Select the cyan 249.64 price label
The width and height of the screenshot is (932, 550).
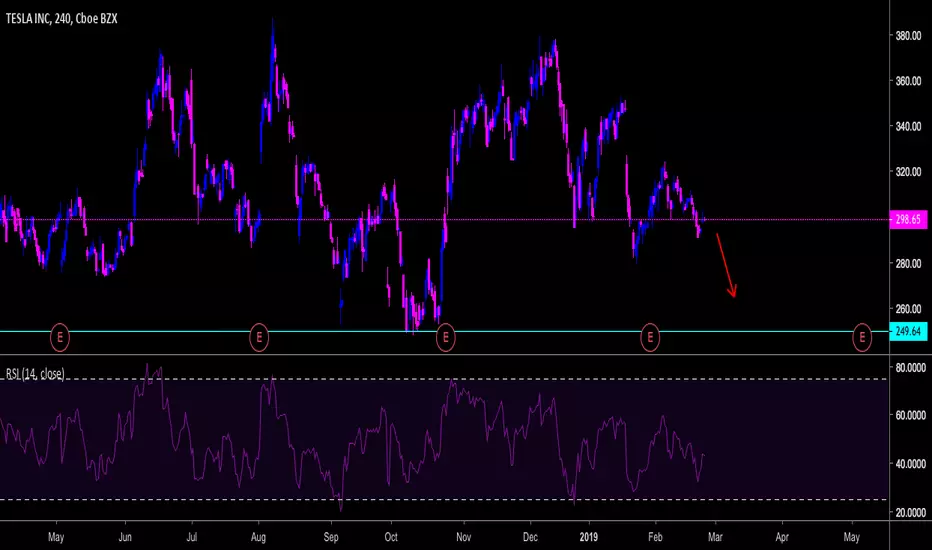(908, 331)
